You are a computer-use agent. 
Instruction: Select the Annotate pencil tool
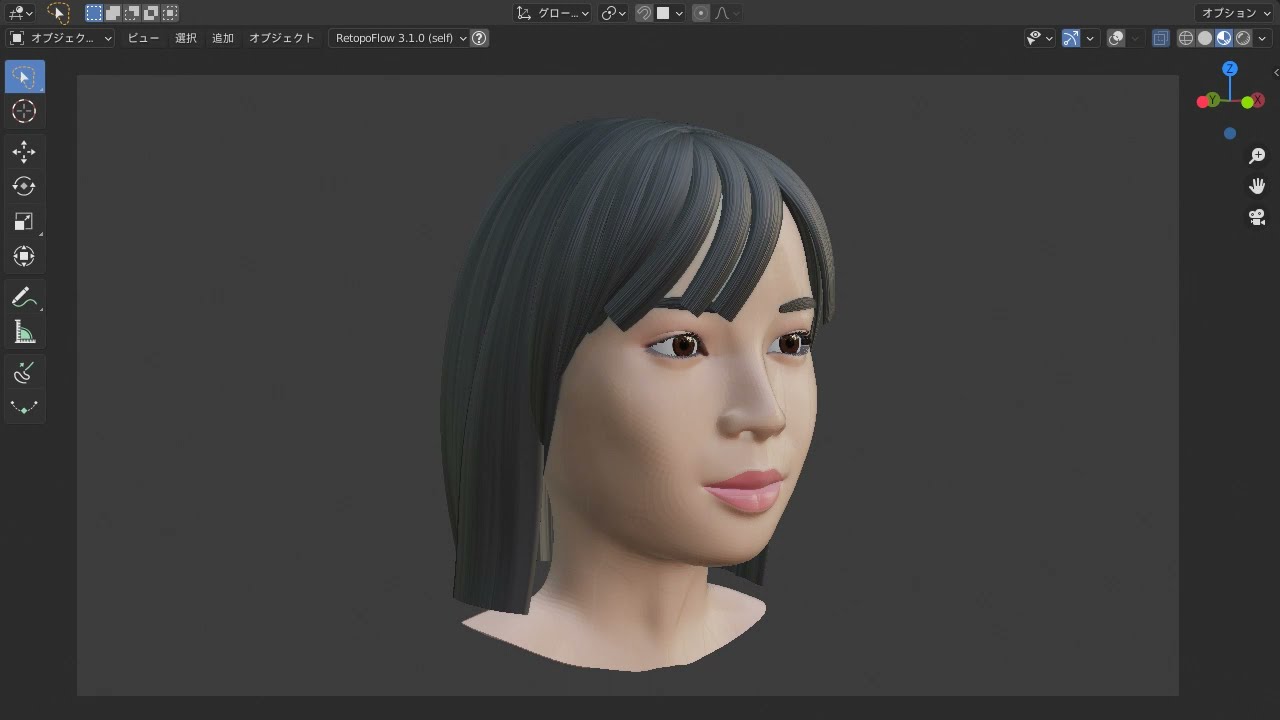pos(24,298)
